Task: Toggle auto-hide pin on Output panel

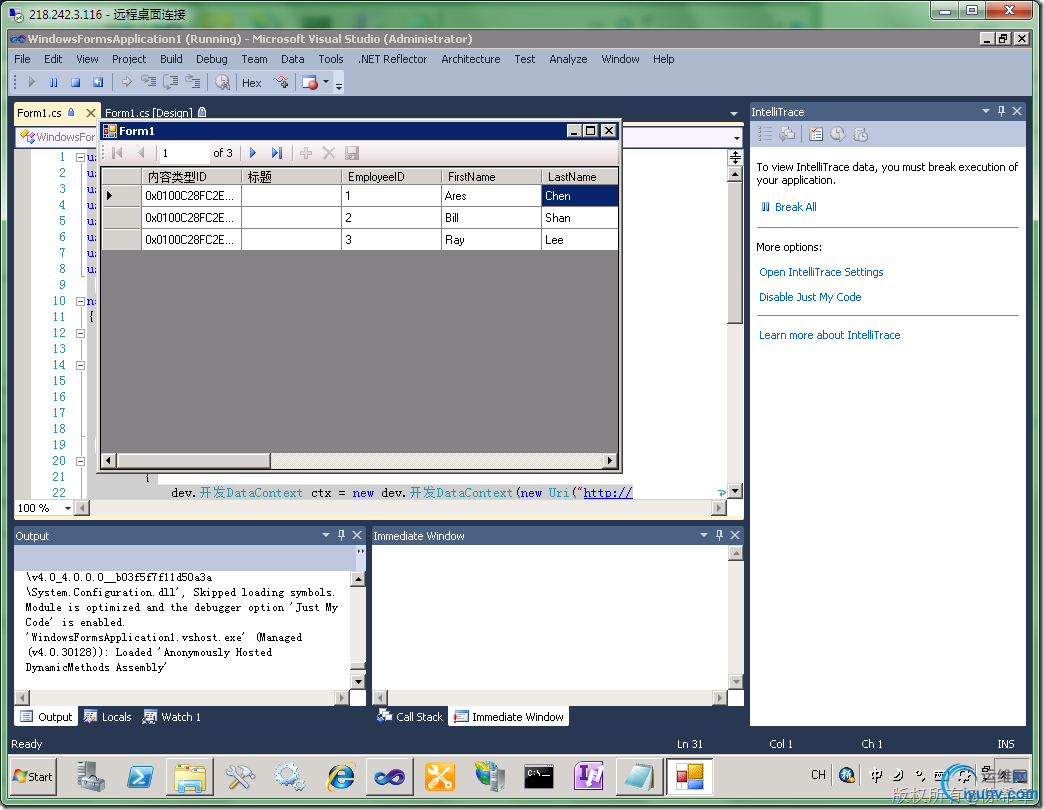Action: [x=342, y=535]
